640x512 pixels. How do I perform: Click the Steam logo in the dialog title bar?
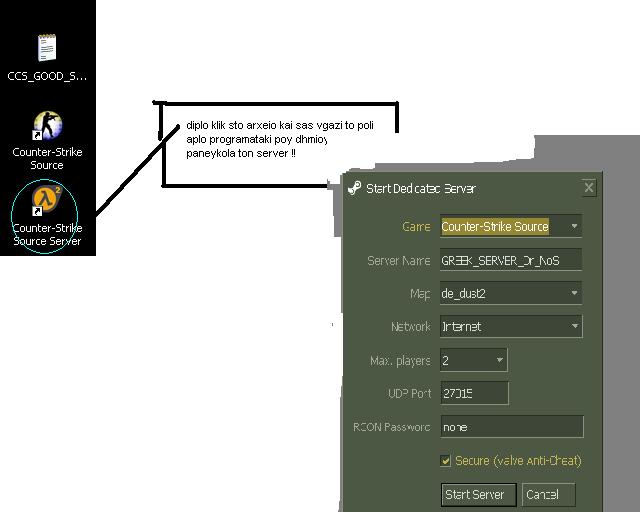coord(354,188)
